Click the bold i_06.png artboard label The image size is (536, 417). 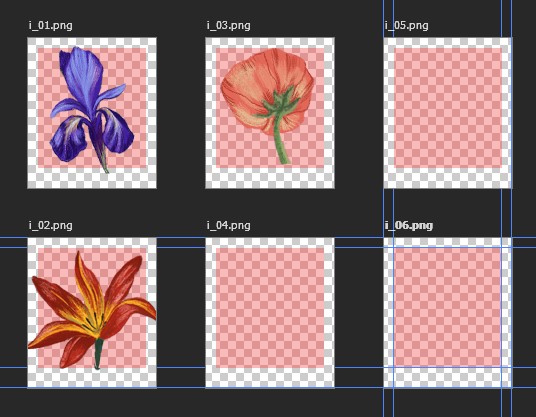(409, 226)
